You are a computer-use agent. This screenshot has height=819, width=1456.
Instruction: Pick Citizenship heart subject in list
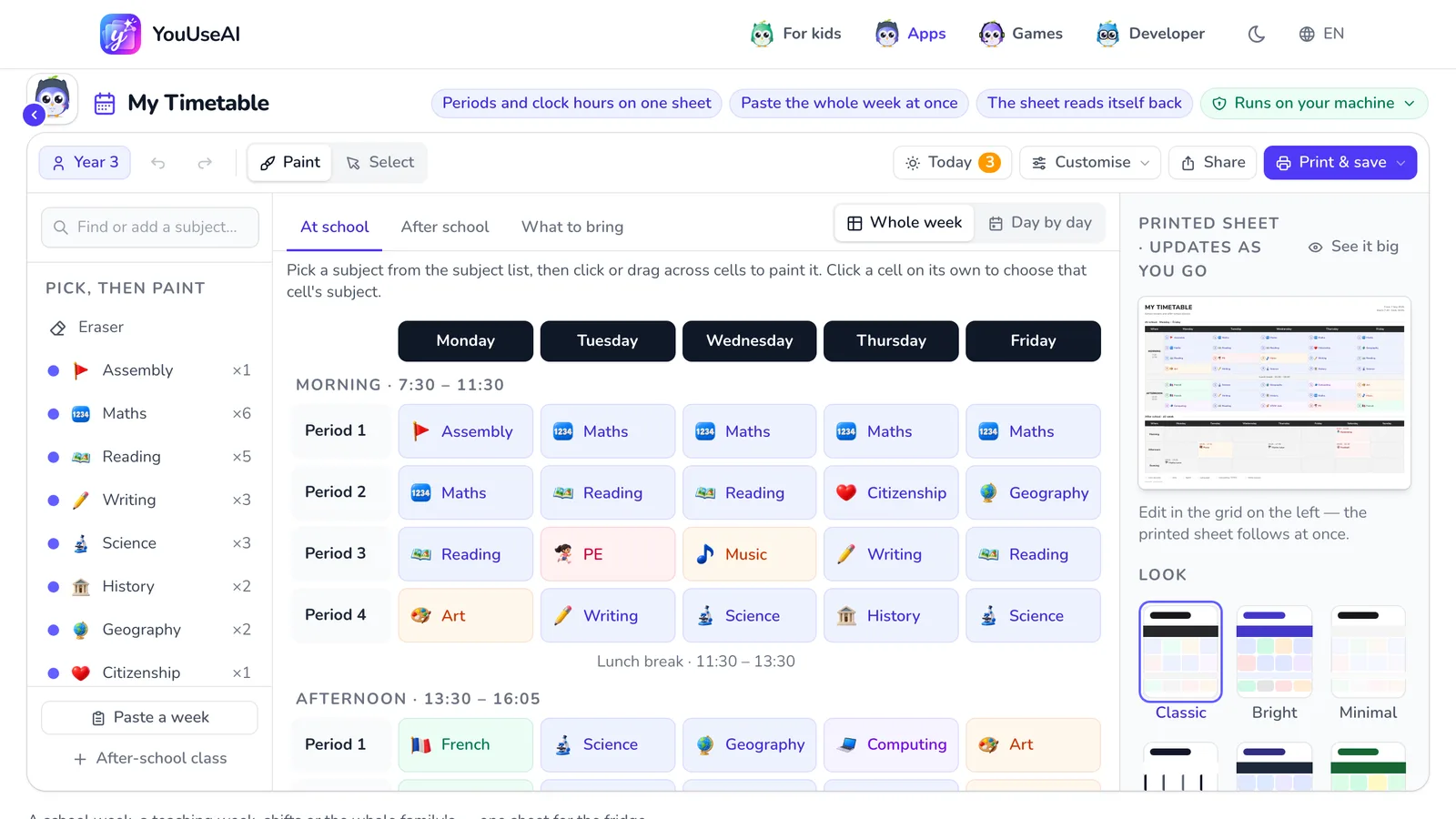150,672
